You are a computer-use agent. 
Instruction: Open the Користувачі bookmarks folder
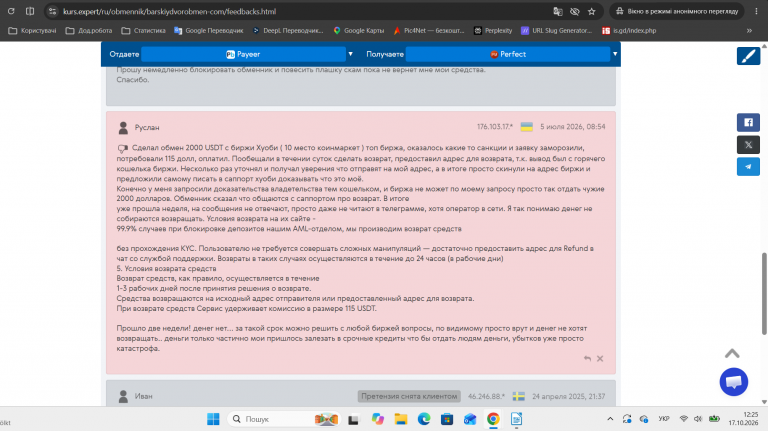coord(32,30)
